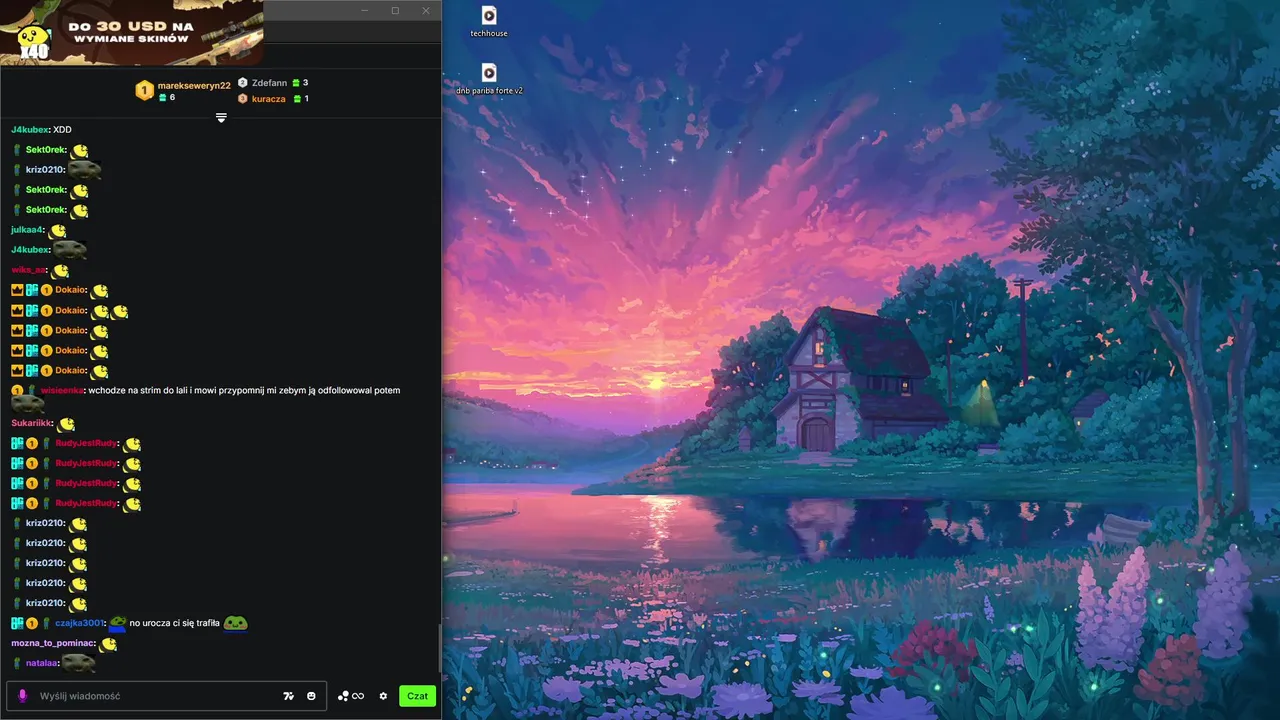
Task: Click the yellow emote in wiks_az's message
Action: click(x=60, y=271)
